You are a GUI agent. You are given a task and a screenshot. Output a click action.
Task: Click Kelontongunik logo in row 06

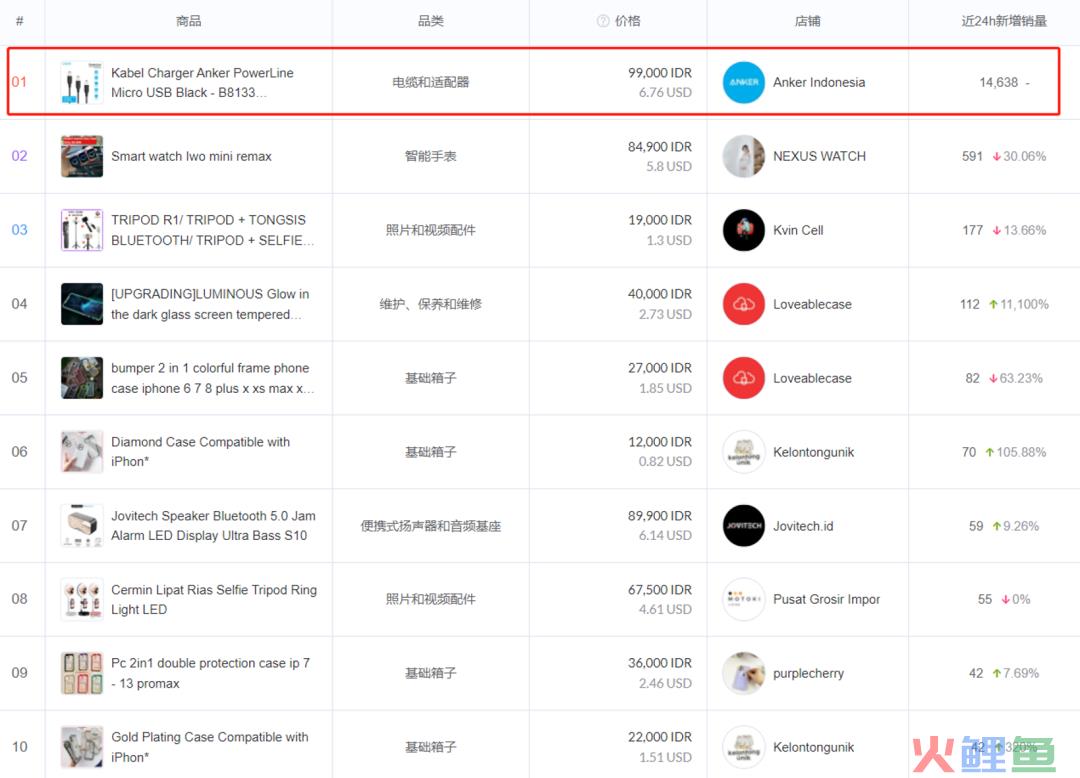click(743, 452)
